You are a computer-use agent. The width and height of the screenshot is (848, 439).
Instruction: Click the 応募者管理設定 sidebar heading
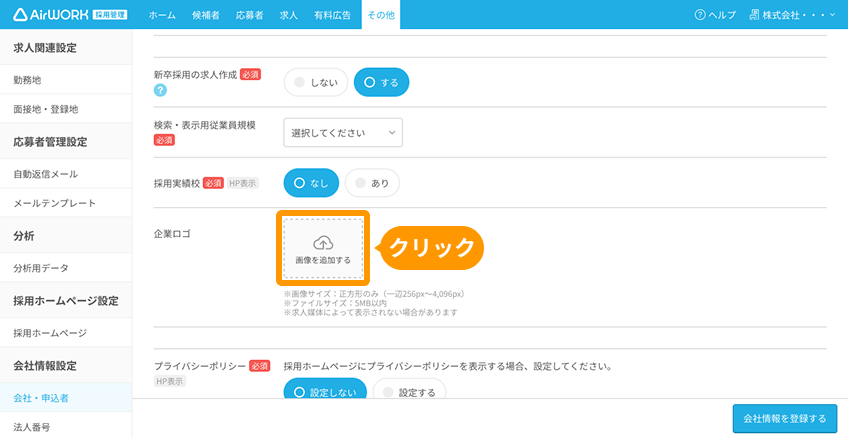(50, 142)
